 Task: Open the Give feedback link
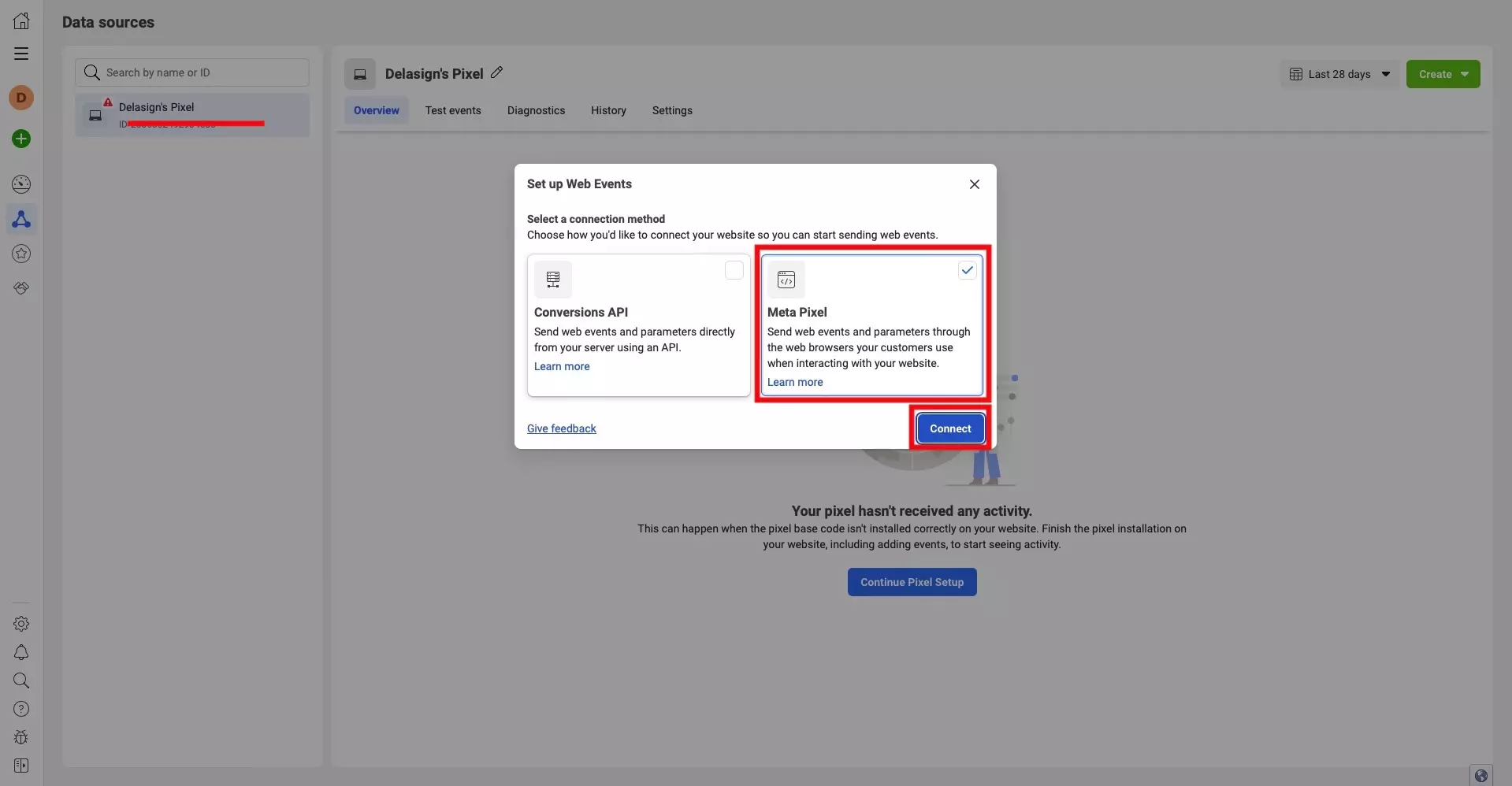coord(562,428)
